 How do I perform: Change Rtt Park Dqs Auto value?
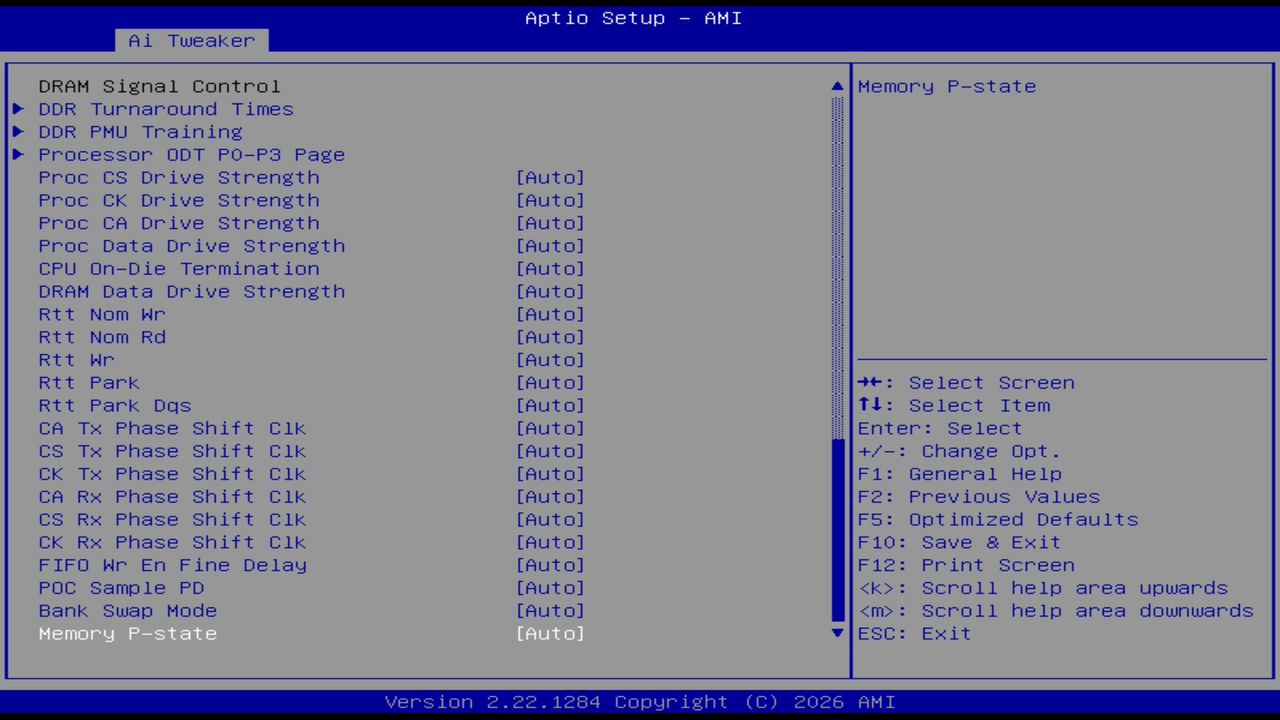pyautogui.click(x=550, y=406)
